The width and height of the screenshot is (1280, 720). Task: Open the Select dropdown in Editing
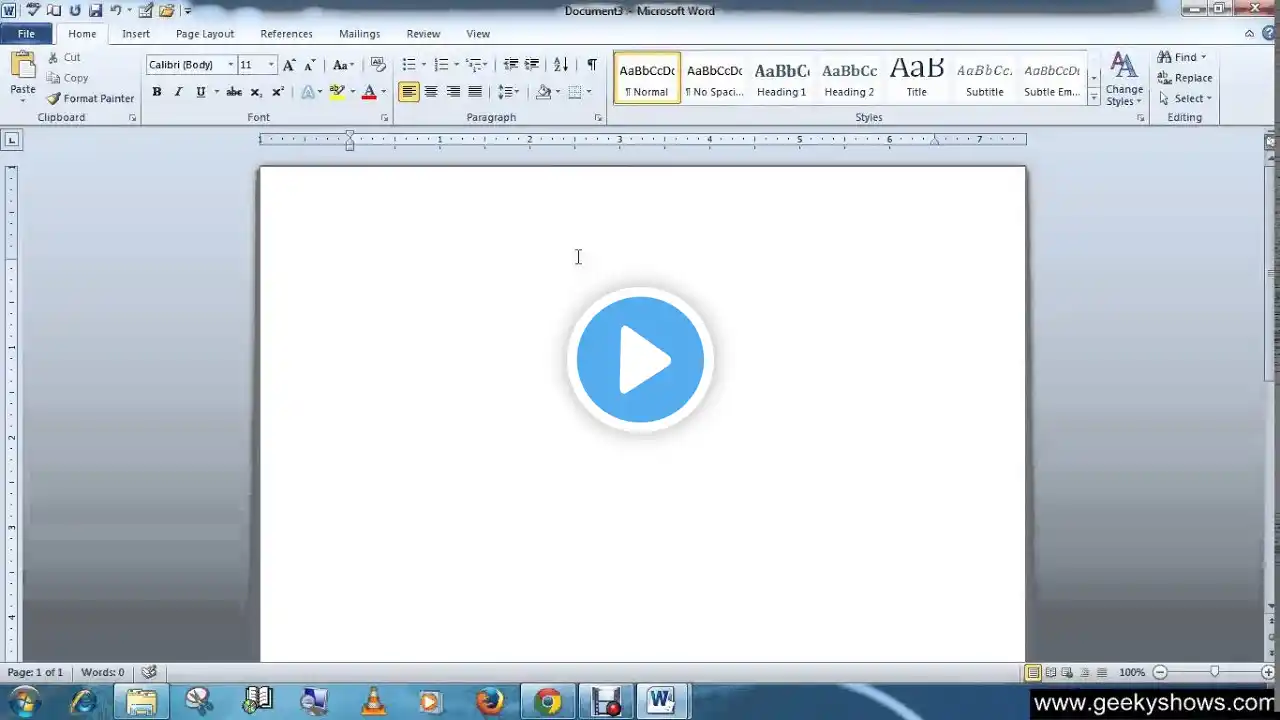[1185, 98]
